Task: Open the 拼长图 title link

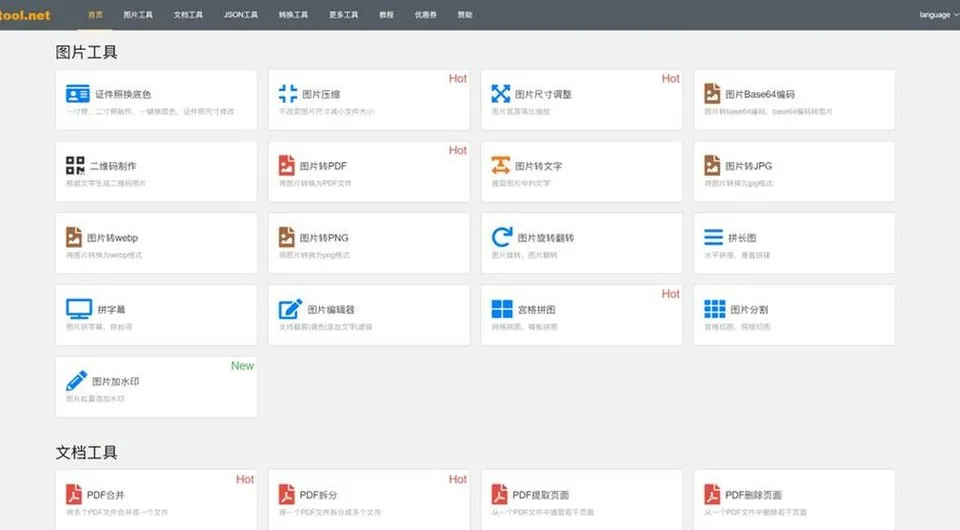Action: pyautogui.click(x=742, y=237)
